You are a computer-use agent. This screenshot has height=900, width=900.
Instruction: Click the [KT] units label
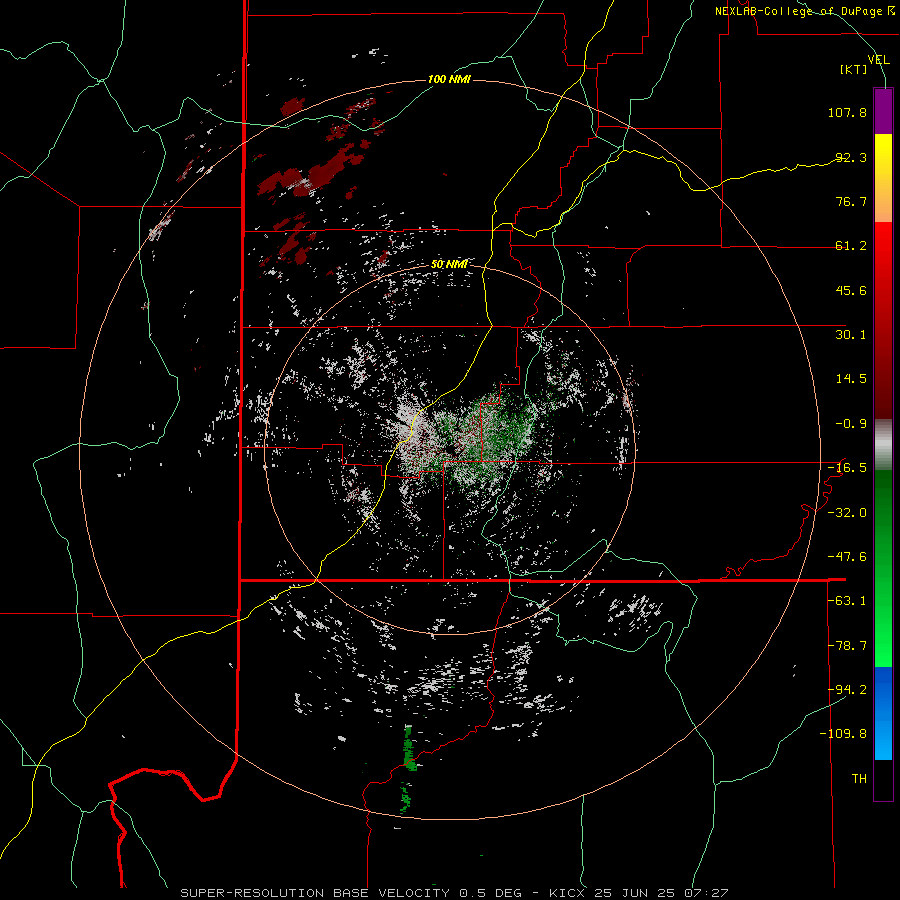854,69
